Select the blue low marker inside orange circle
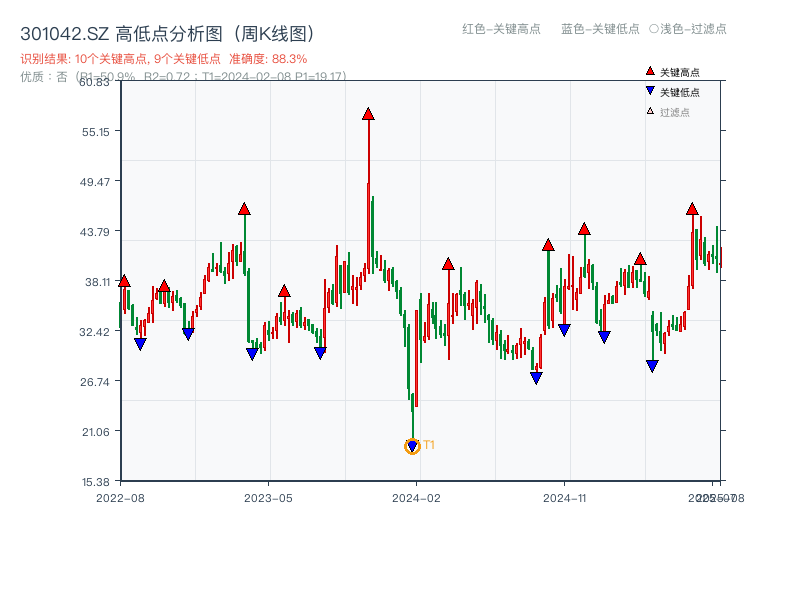Image resolution: width=800 pixels, height=600 pixels. pos(412,444)
